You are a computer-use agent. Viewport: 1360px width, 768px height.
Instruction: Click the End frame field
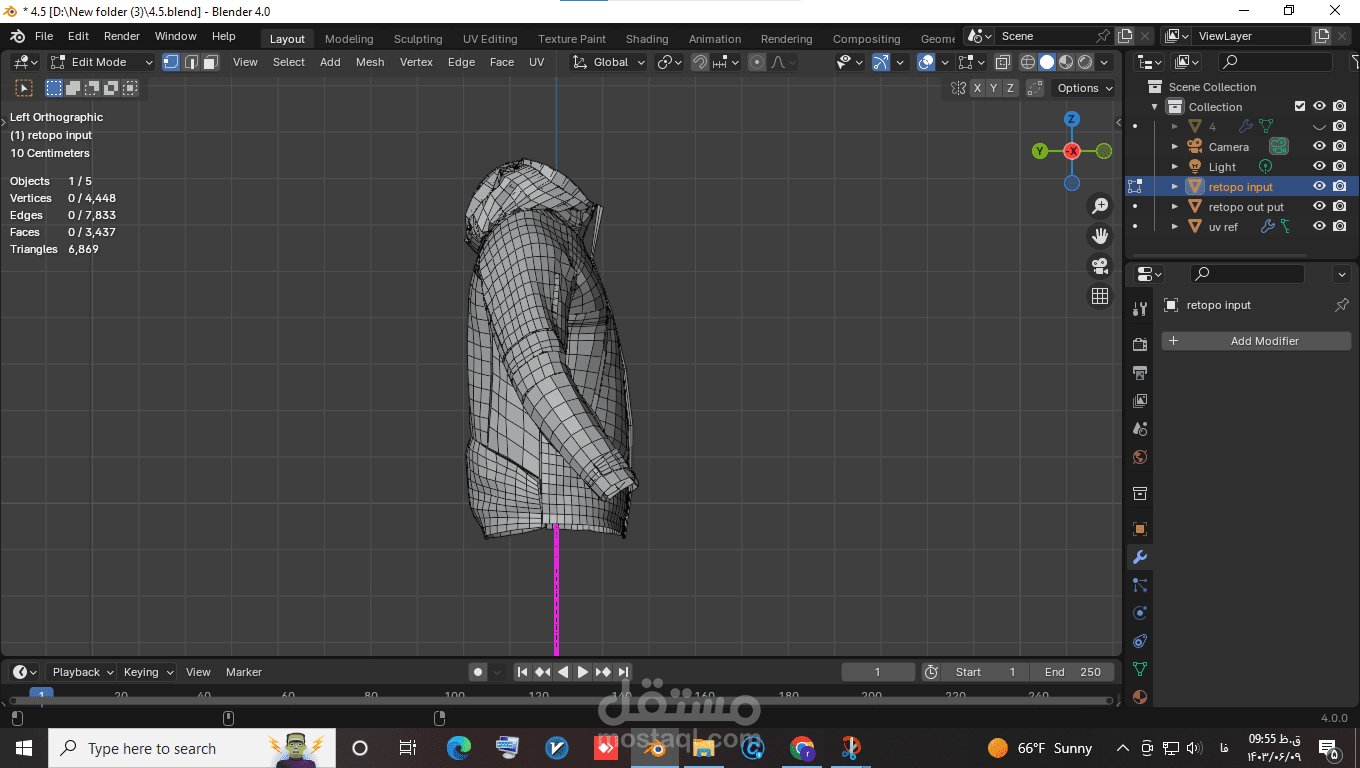tap(1073, 672)
